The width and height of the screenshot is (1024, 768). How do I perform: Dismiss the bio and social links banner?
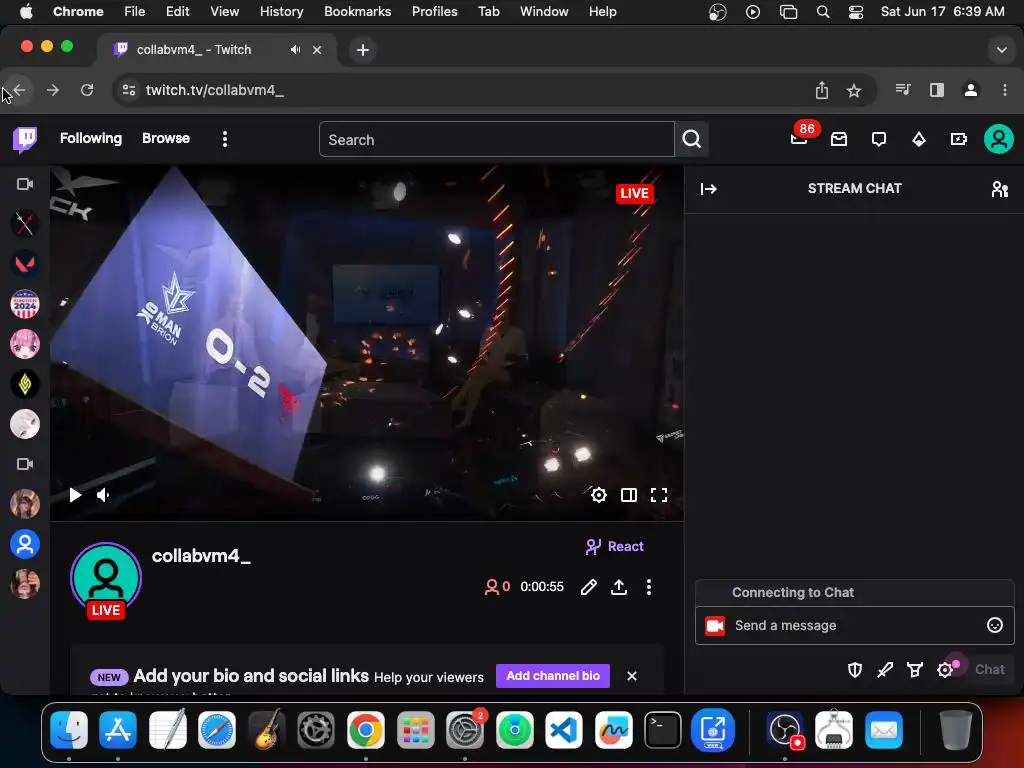click(x=632, y=676)
